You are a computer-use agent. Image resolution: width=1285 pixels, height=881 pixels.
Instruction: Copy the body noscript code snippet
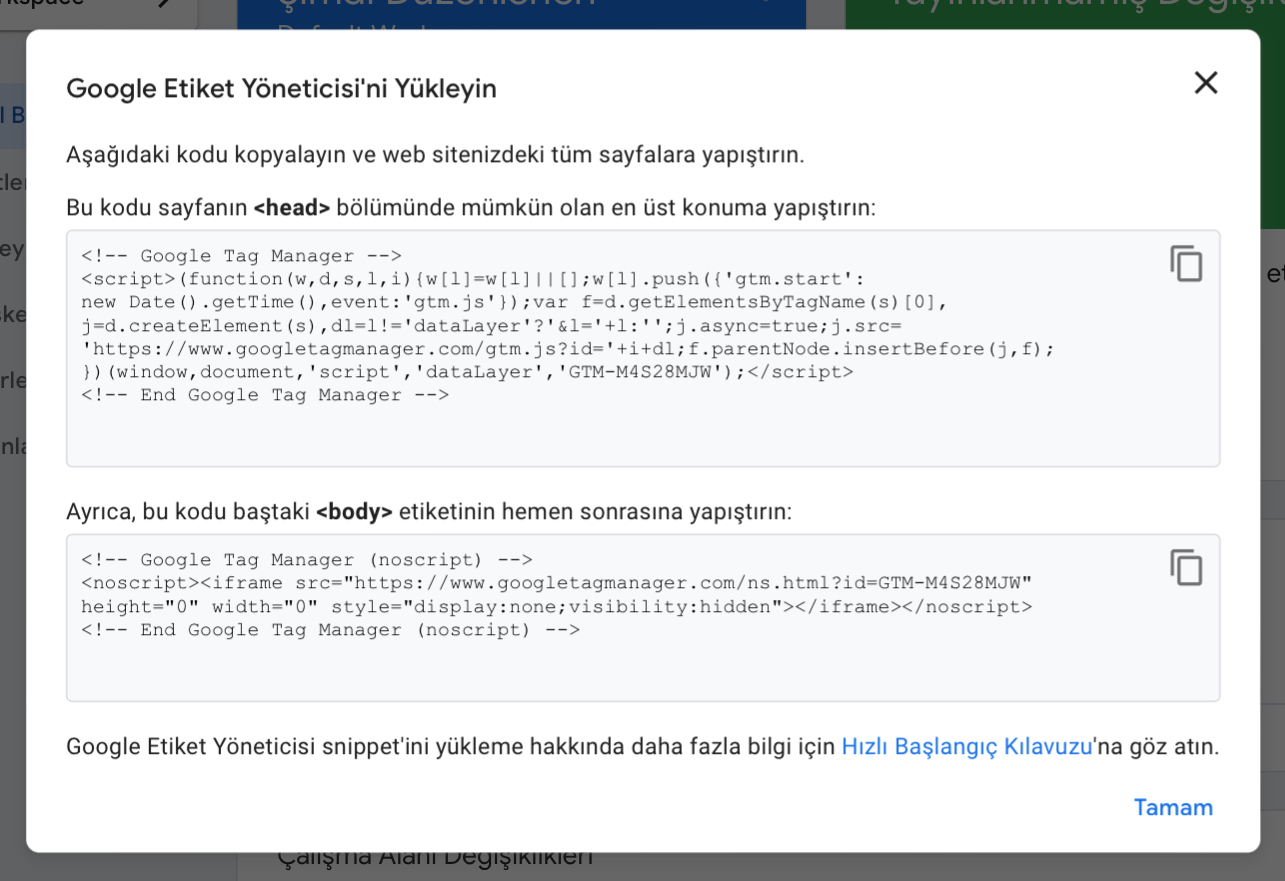coord(1186,568)
